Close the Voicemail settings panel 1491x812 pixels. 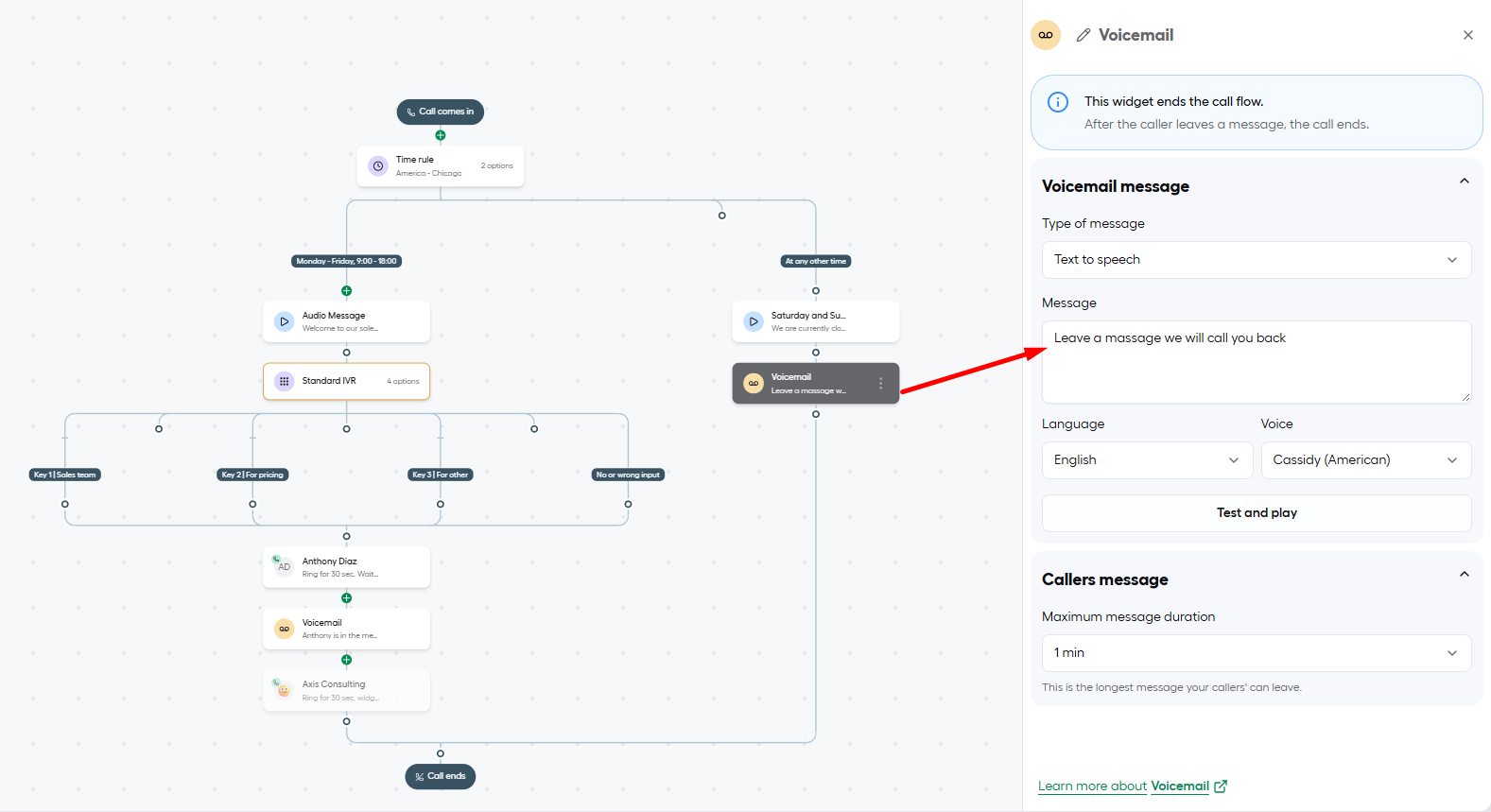pyautogui.click(x=1468, y=35)
